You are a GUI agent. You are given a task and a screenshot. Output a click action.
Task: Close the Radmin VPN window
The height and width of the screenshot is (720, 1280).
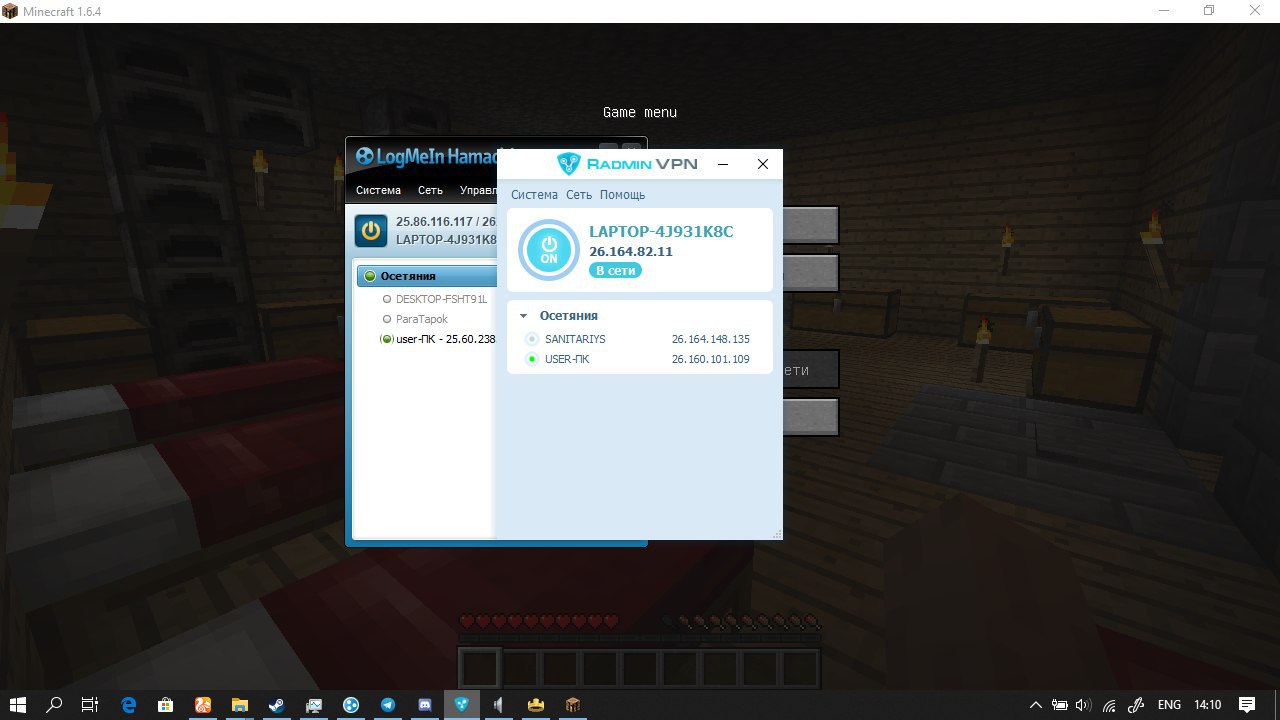coord(762,164)
